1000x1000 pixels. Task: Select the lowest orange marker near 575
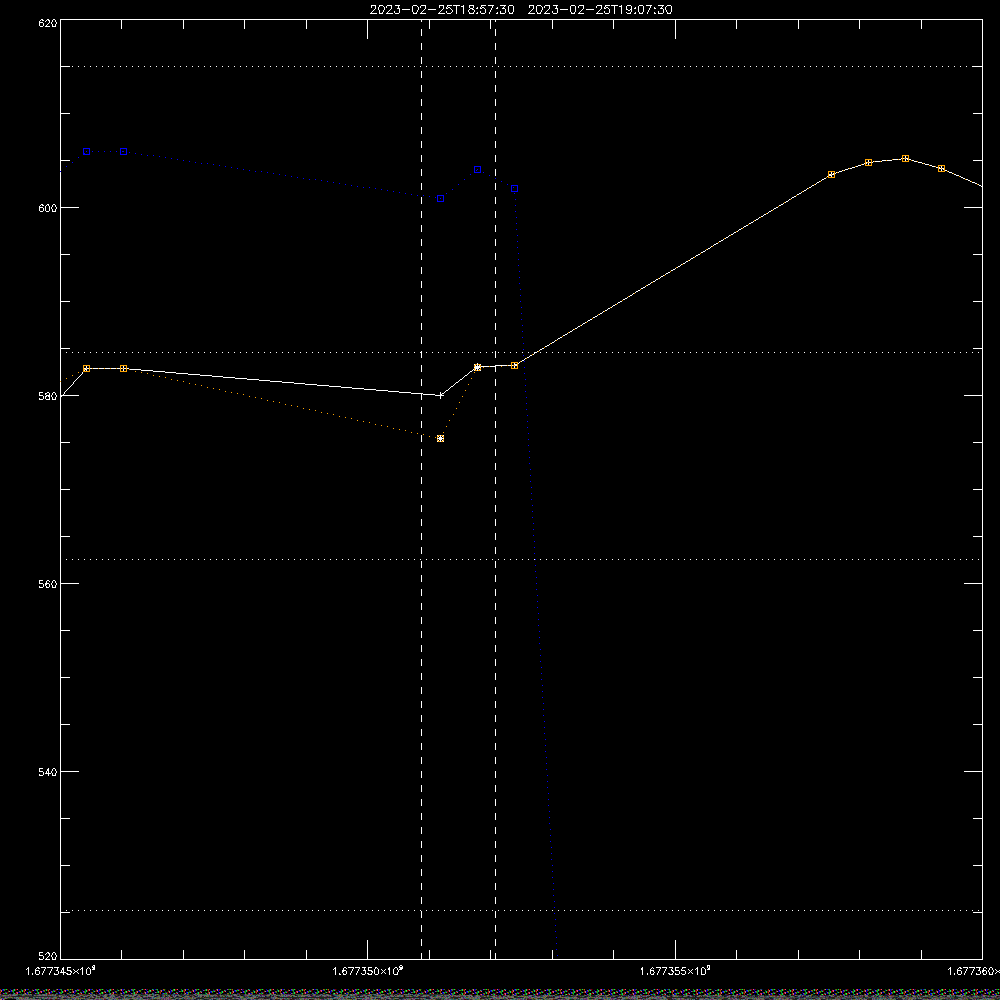440,439
